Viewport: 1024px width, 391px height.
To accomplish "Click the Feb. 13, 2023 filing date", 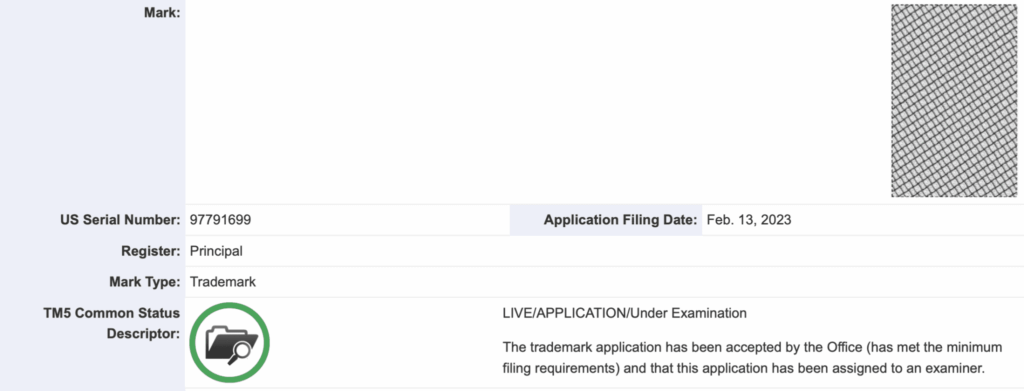I will coord(748,220).
